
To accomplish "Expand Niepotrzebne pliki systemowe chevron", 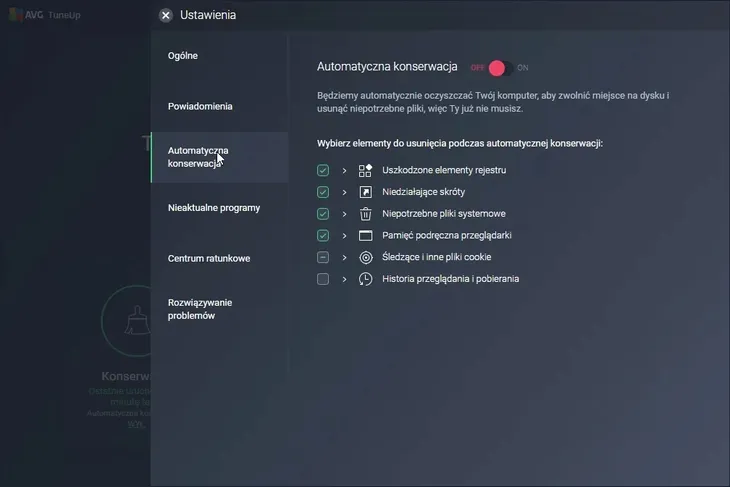I will tap(345, 214).
